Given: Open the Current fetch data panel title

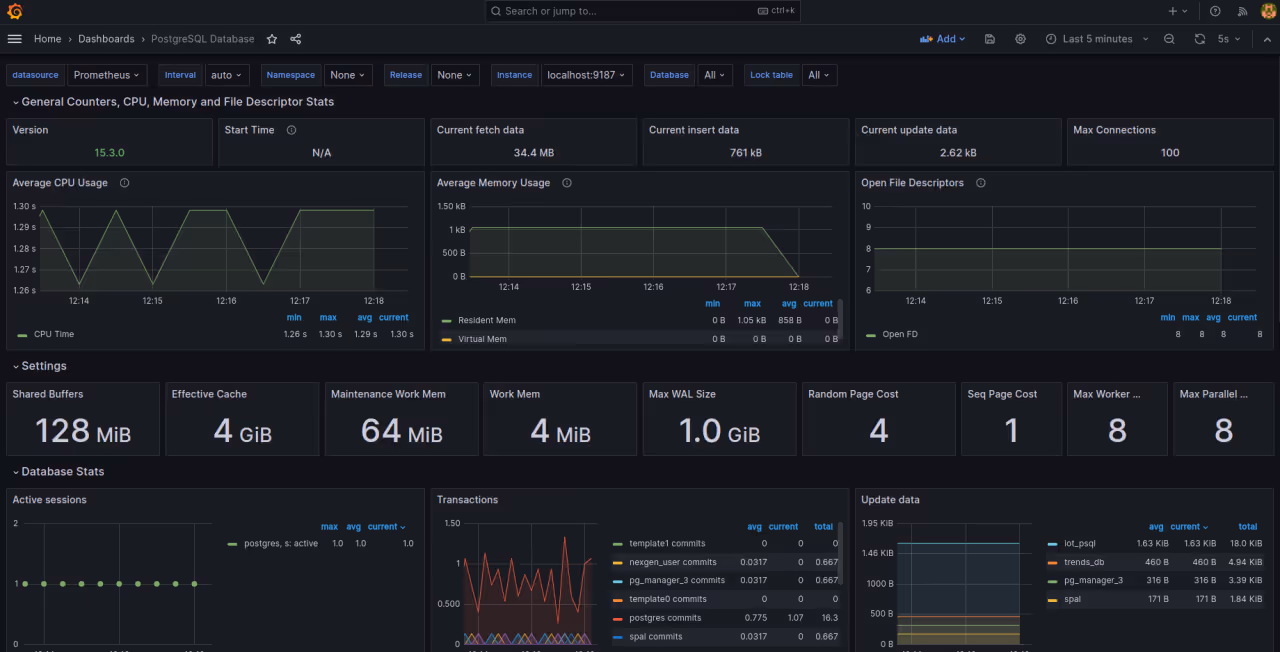Looking at the screenshot, I should pyautogui.click(x=480, y=130).
